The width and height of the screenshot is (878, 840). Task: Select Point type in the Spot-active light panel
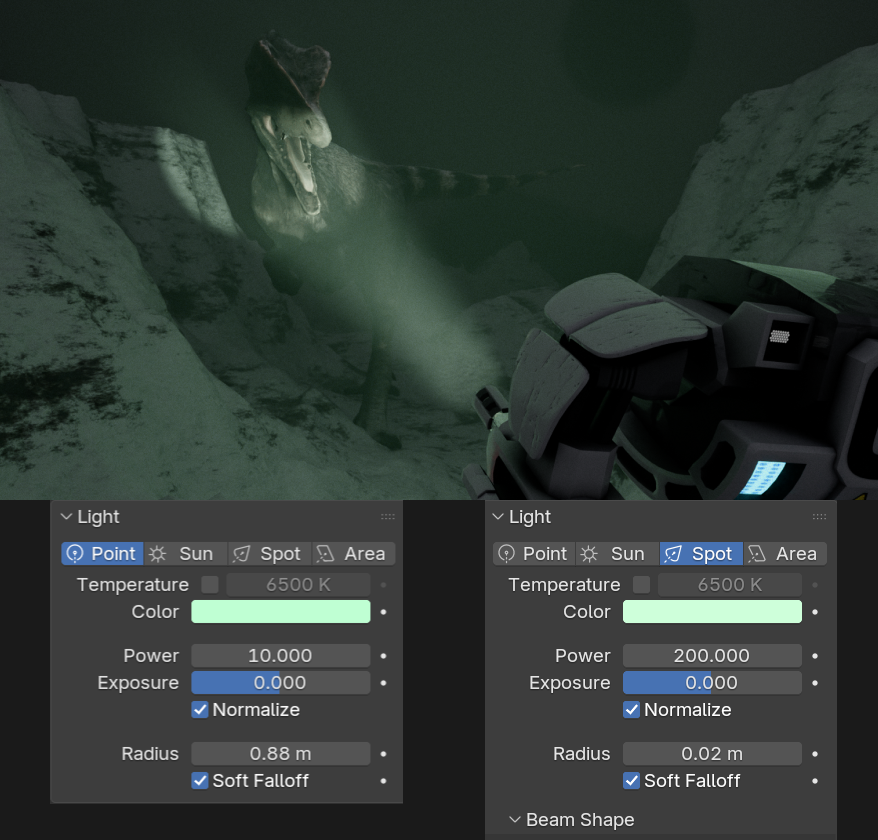(x=534, y=554)
